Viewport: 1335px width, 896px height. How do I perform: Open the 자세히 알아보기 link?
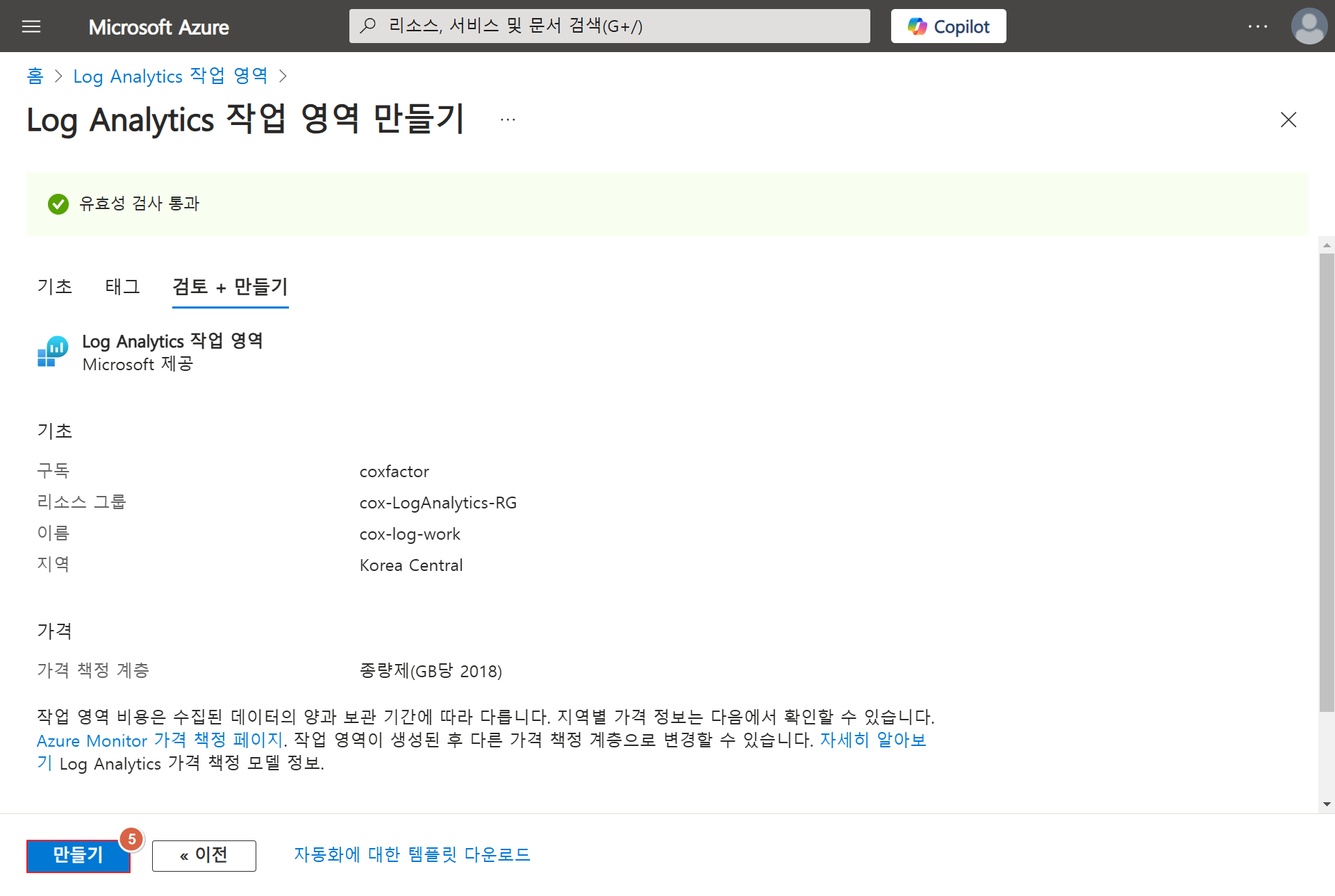(x=872, y=740)
